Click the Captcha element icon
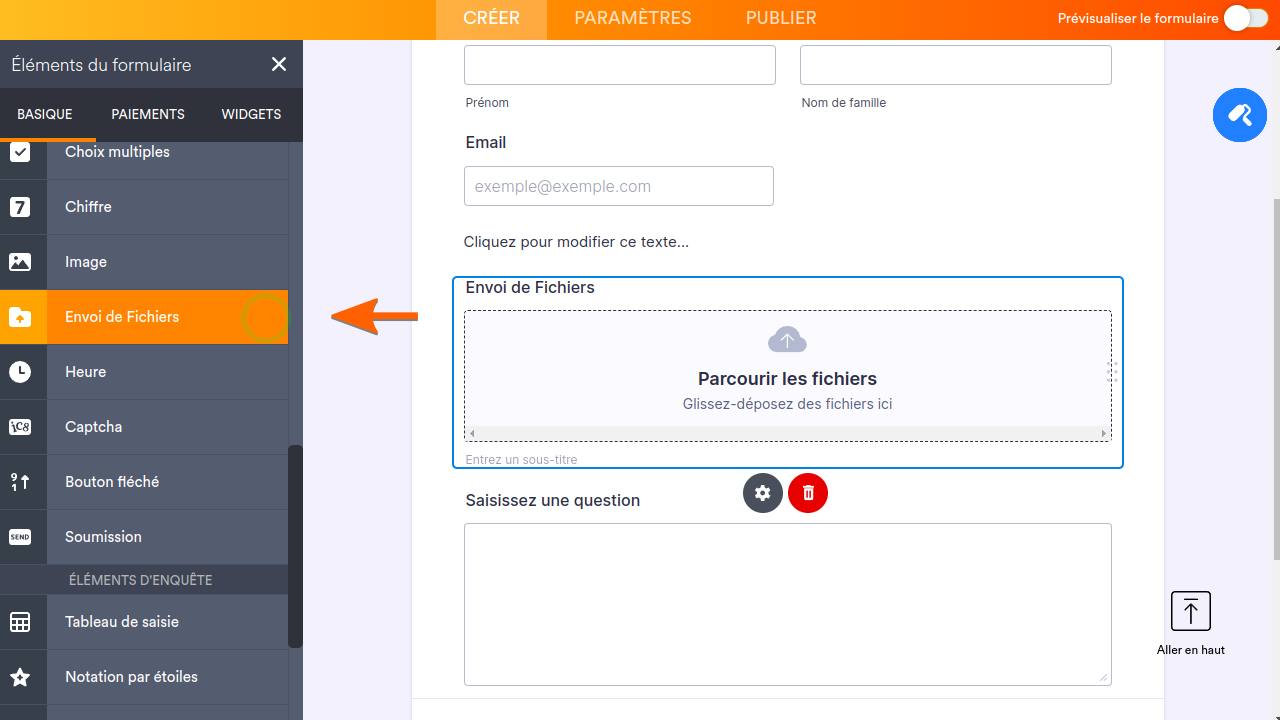The width and height of the screenshot is (1280, 720). (x=20, y=427)
